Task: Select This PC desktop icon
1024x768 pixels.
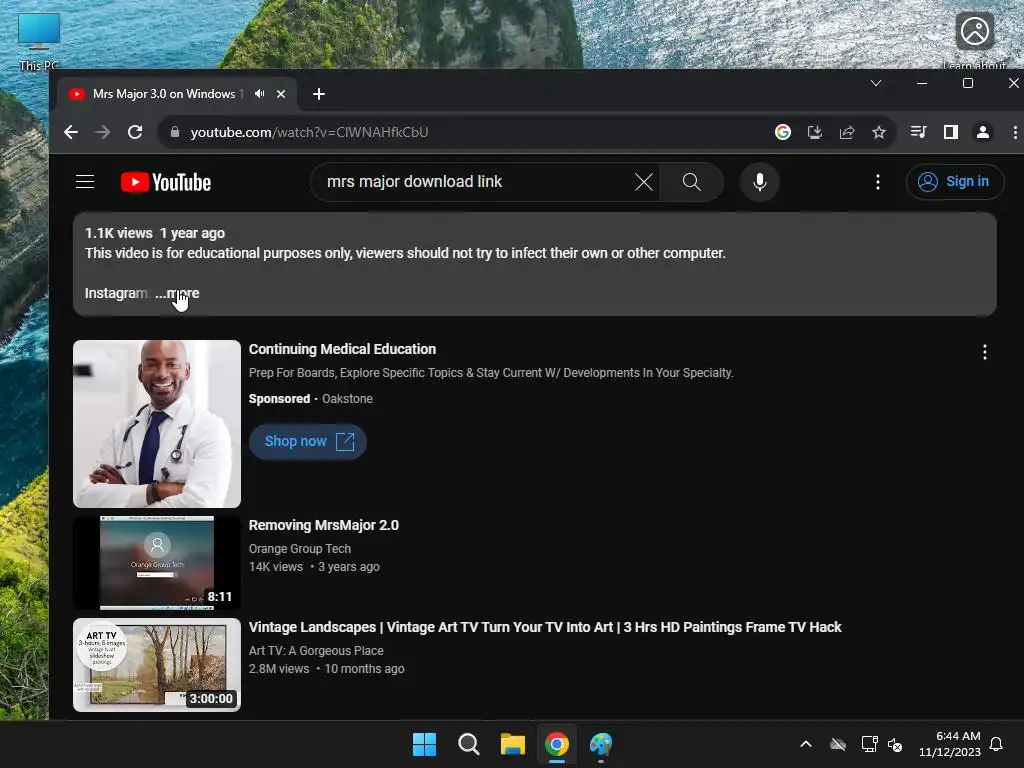Action: pos(39,41)
